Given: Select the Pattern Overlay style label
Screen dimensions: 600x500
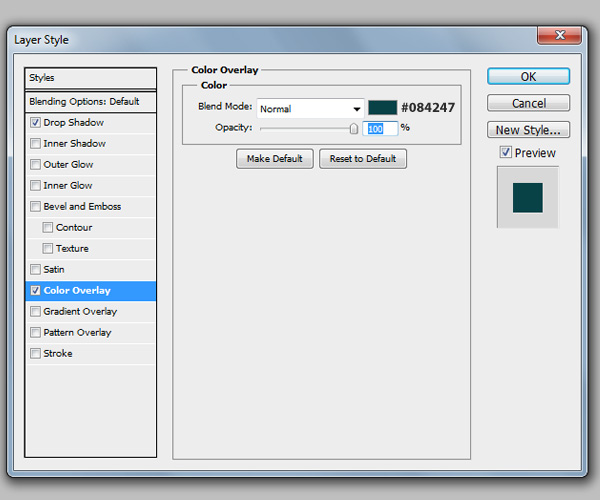Looking at the screenshot, I should coord(77,332).
